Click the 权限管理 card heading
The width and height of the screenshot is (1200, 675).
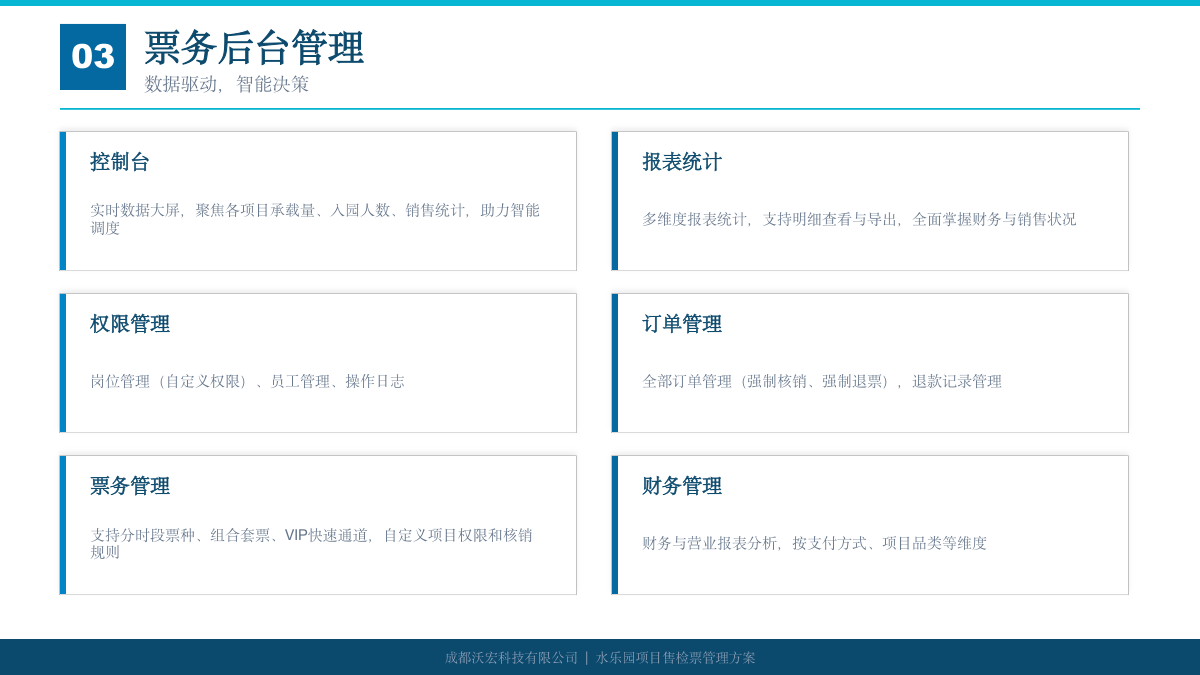pyautogui.click(x=130, y=324)
